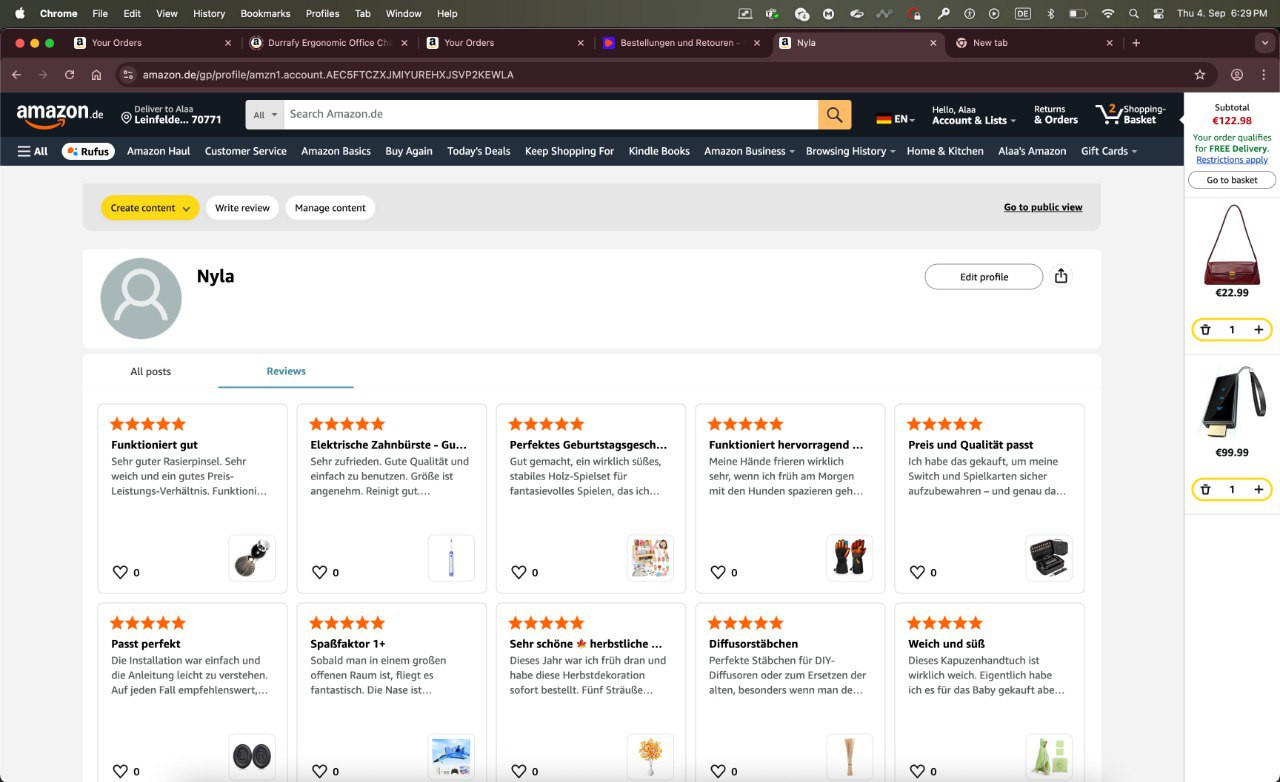The image size is (1280, 782).
Task: Switch to the Bestellungen und Retouren tab
Action: click(679, 43)
